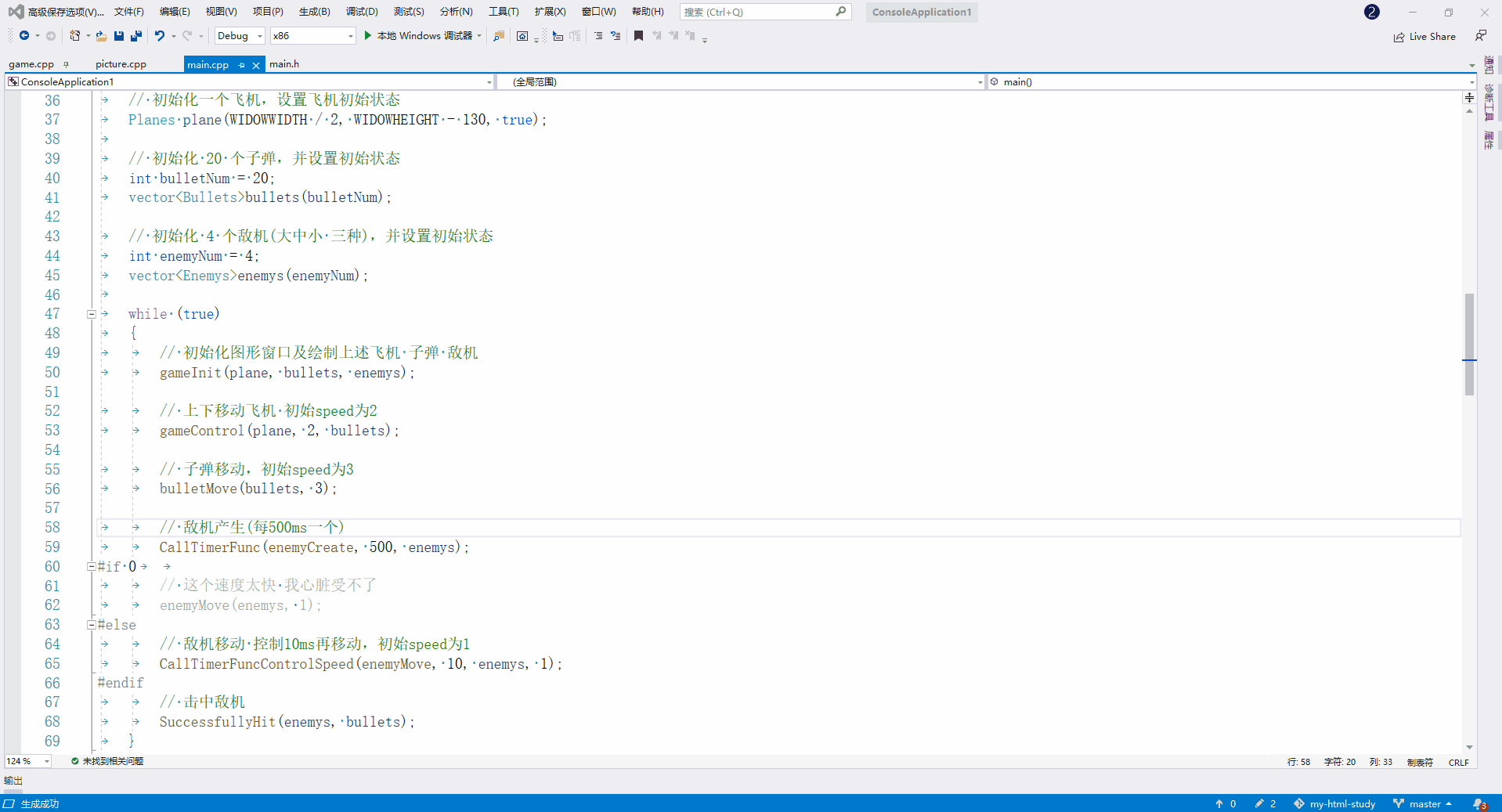1502x812 pixels.
Task: Click the navigate forward arrow icon
Action: click(51, 36)
